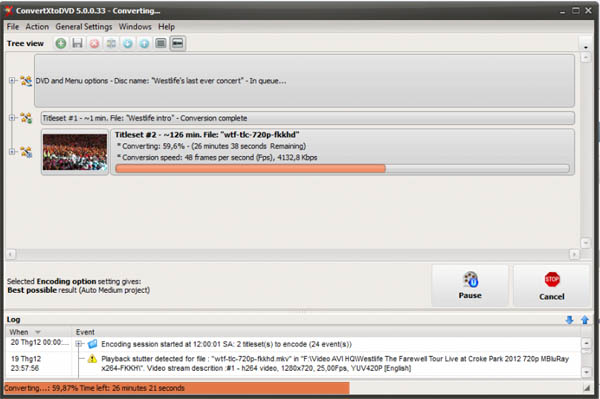Click the Best possible result text

click(x=78, y=290)
